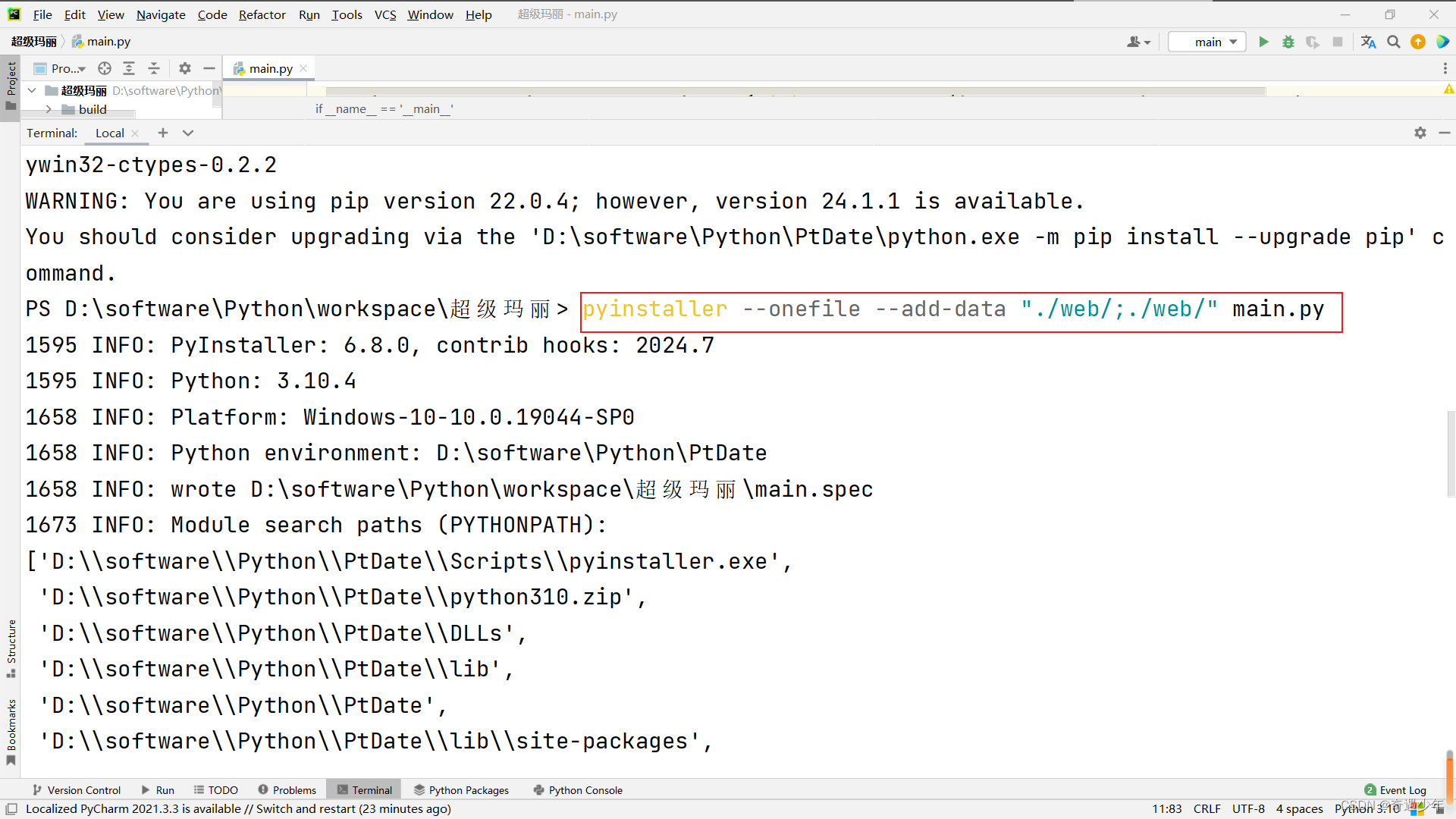Open the translate icon in toolbar

[x=1368, y=42]
